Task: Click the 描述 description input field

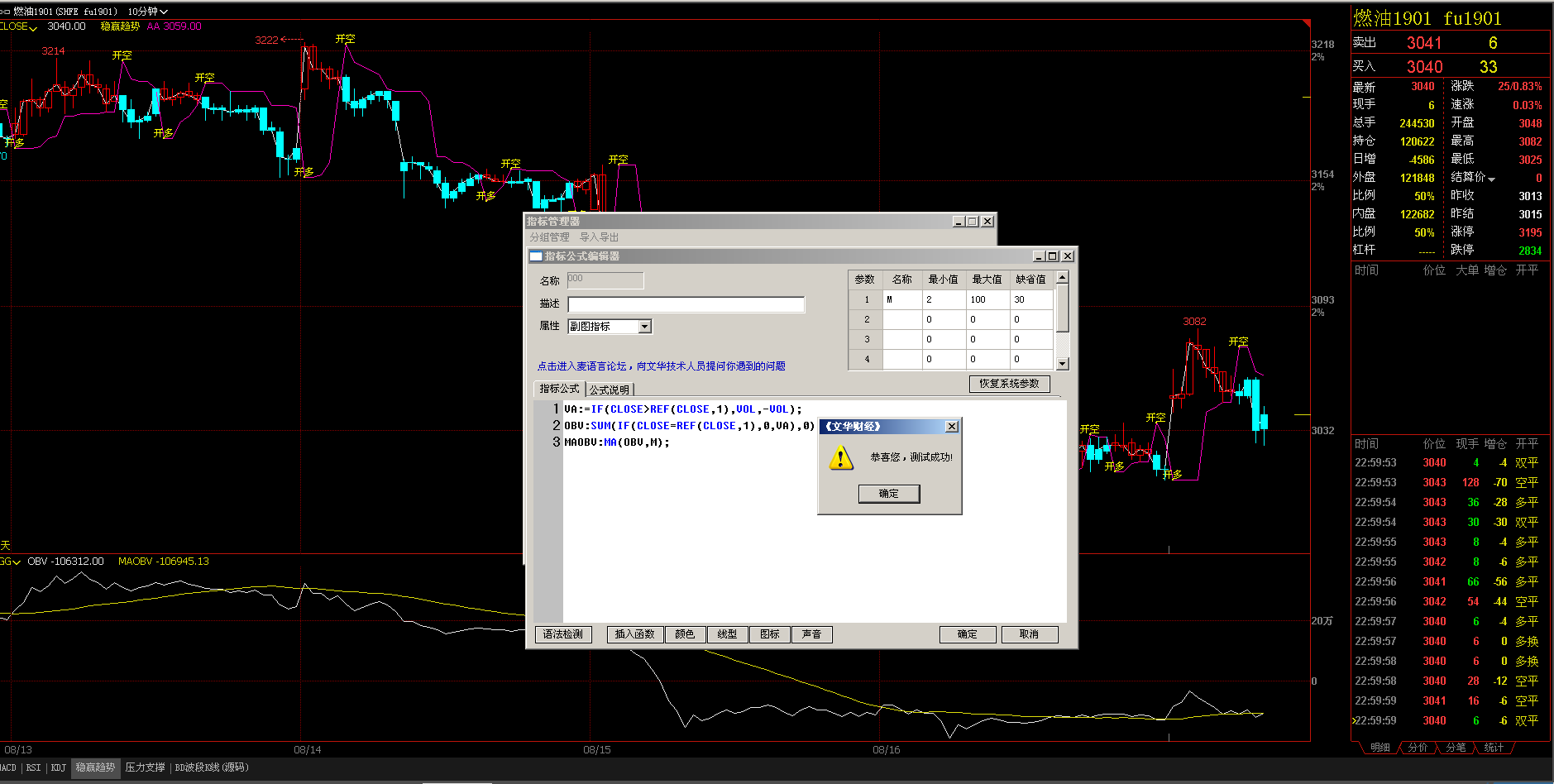Action: click(686, 304)
